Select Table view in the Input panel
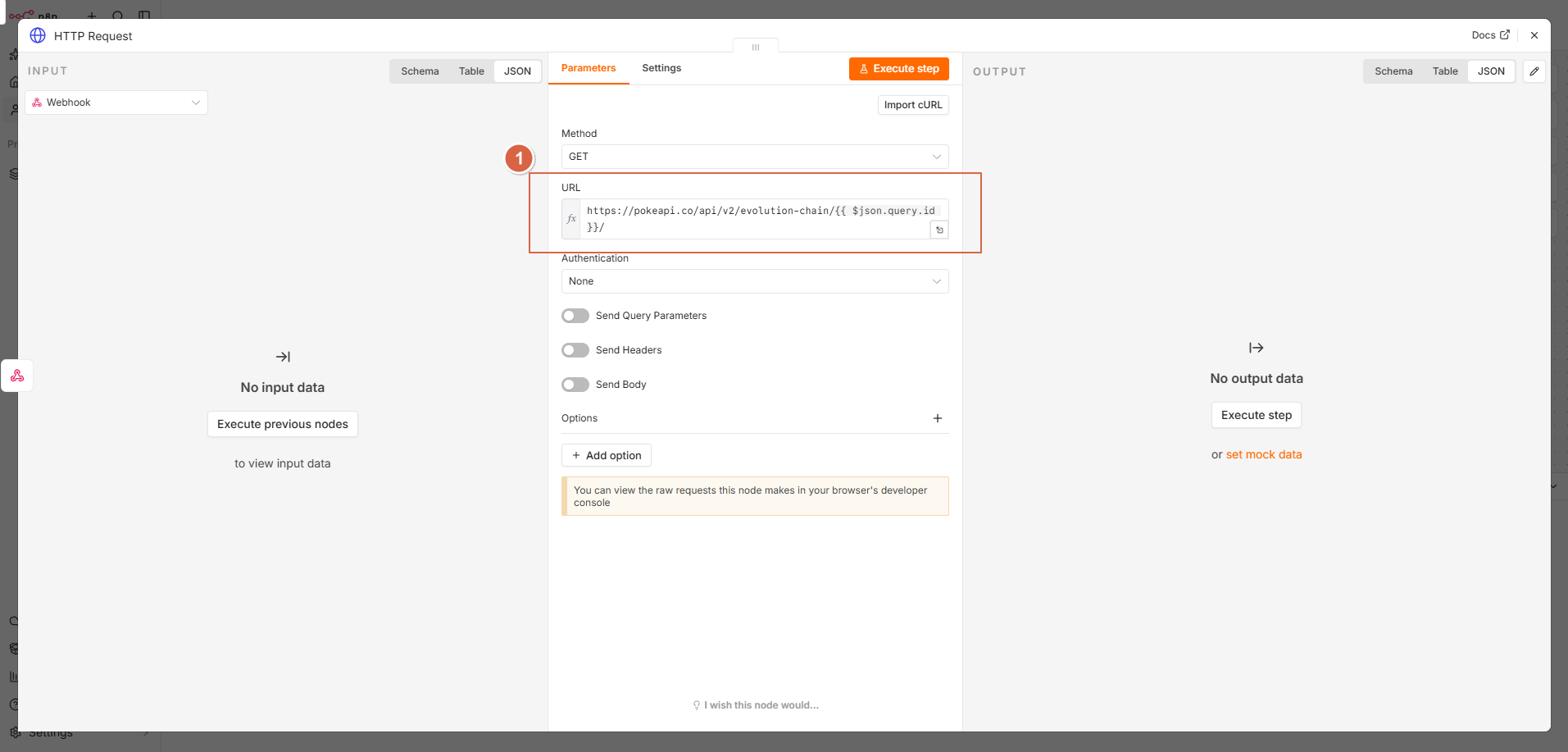Image resolution: width=1568 pixels, height=752 pixels. pyautogui.click(x=471, y=71)
